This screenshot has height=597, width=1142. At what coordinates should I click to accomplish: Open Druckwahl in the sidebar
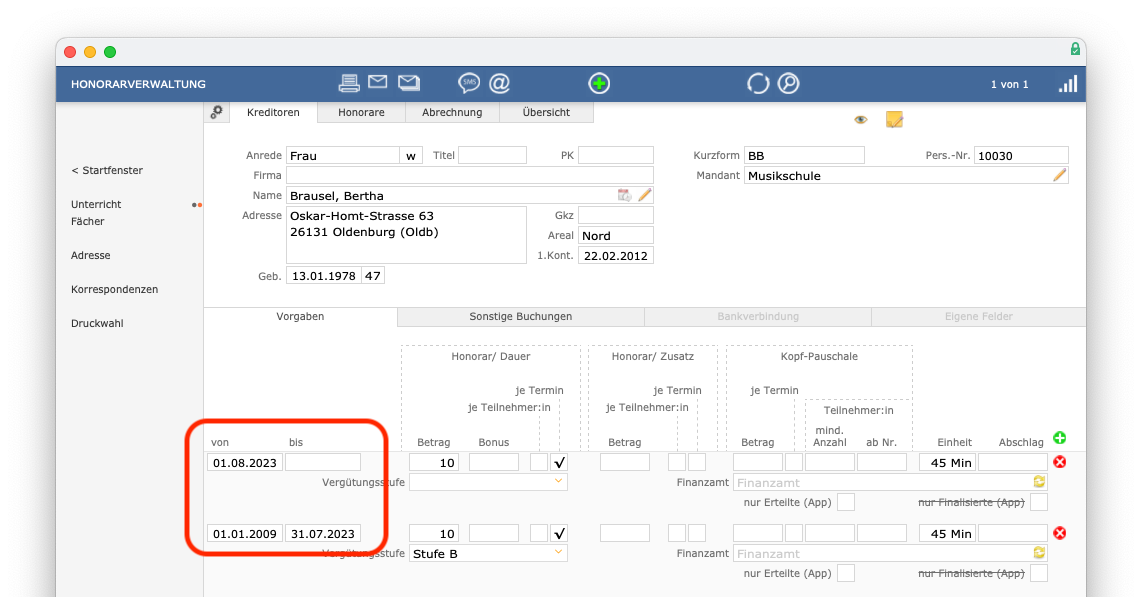coord(97,323)
